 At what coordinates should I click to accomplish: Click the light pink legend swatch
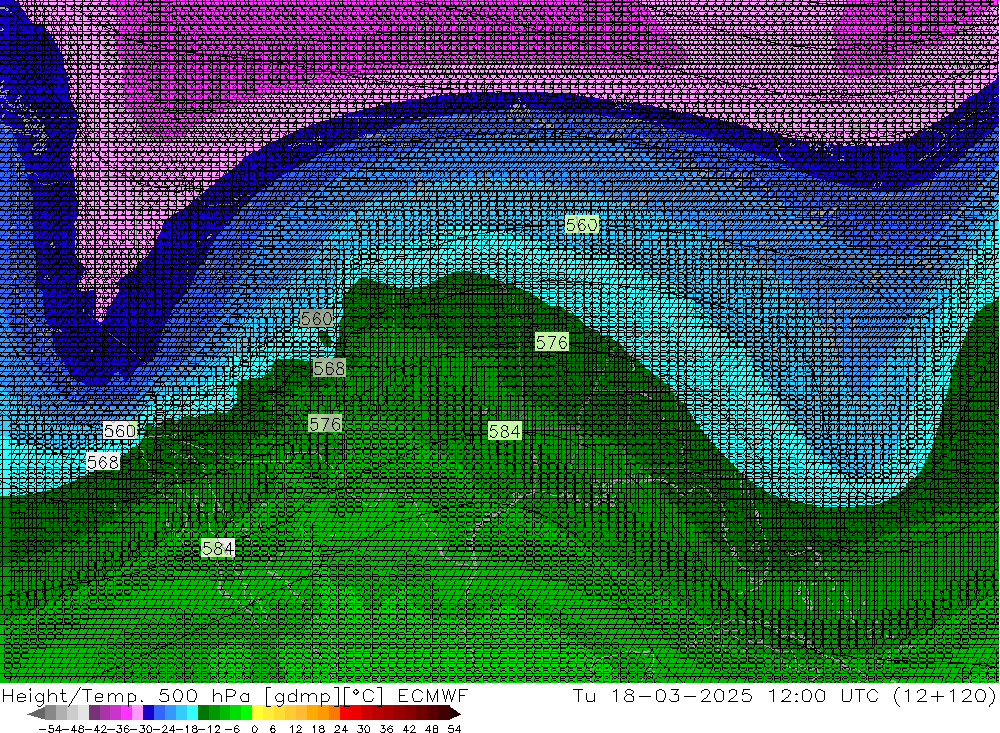pyautogui.click(x=137, y=713)
